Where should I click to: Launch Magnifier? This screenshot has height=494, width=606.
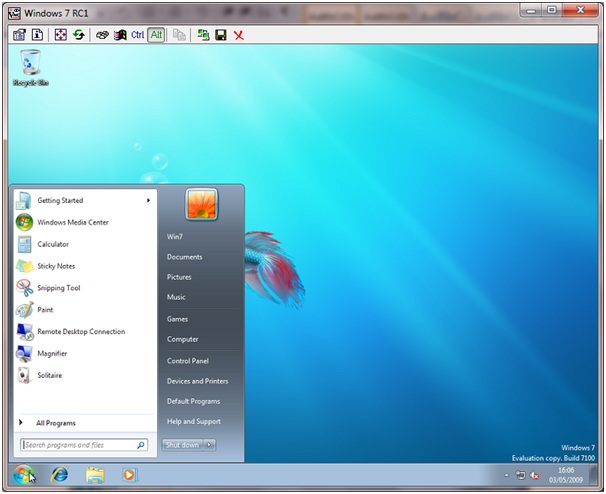[85, 353]
